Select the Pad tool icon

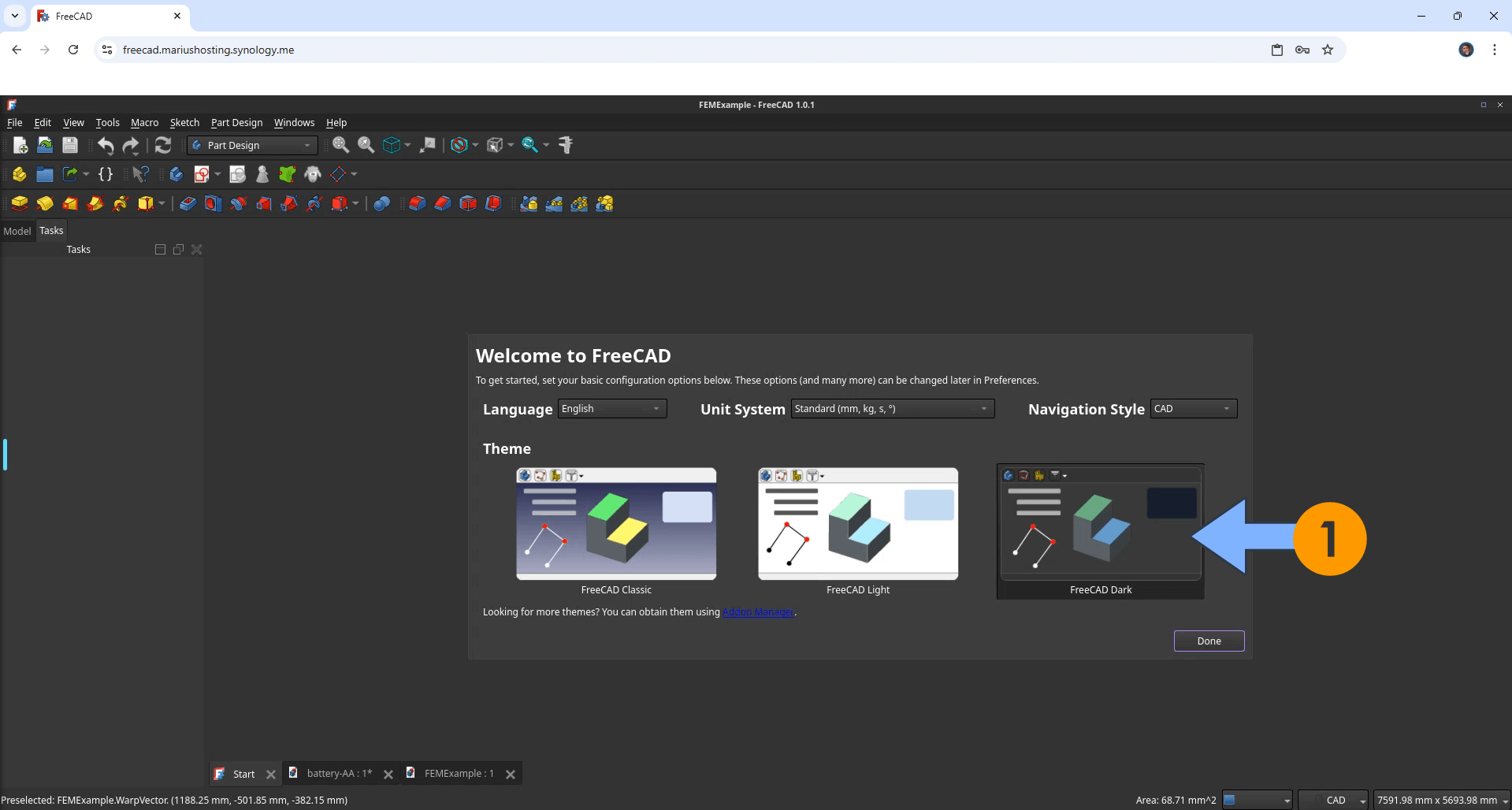20,204
